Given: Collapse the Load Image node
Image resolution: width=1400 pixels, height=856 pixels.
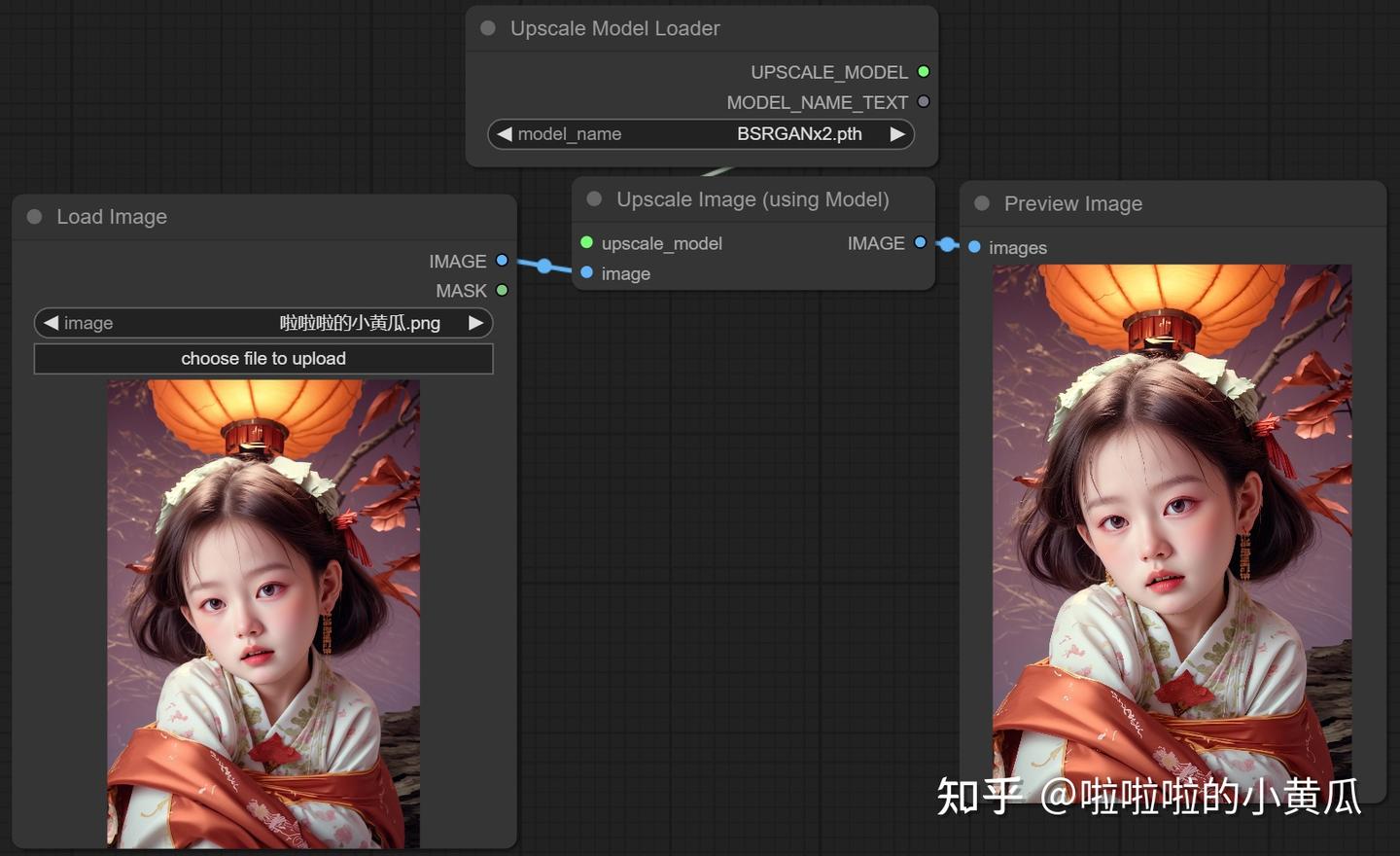Looking at the screenshot, I should 36,216.
